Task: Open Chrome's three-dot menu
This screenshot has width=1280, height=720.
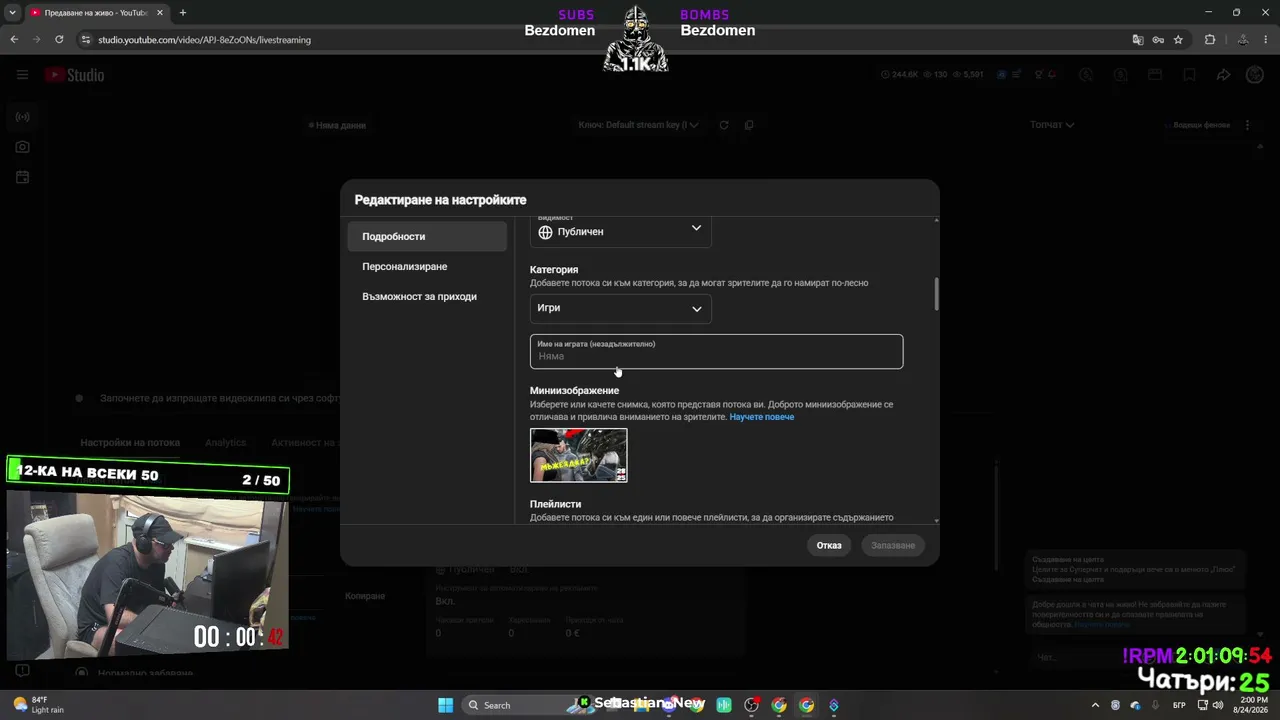Action: coord(1266,40)
